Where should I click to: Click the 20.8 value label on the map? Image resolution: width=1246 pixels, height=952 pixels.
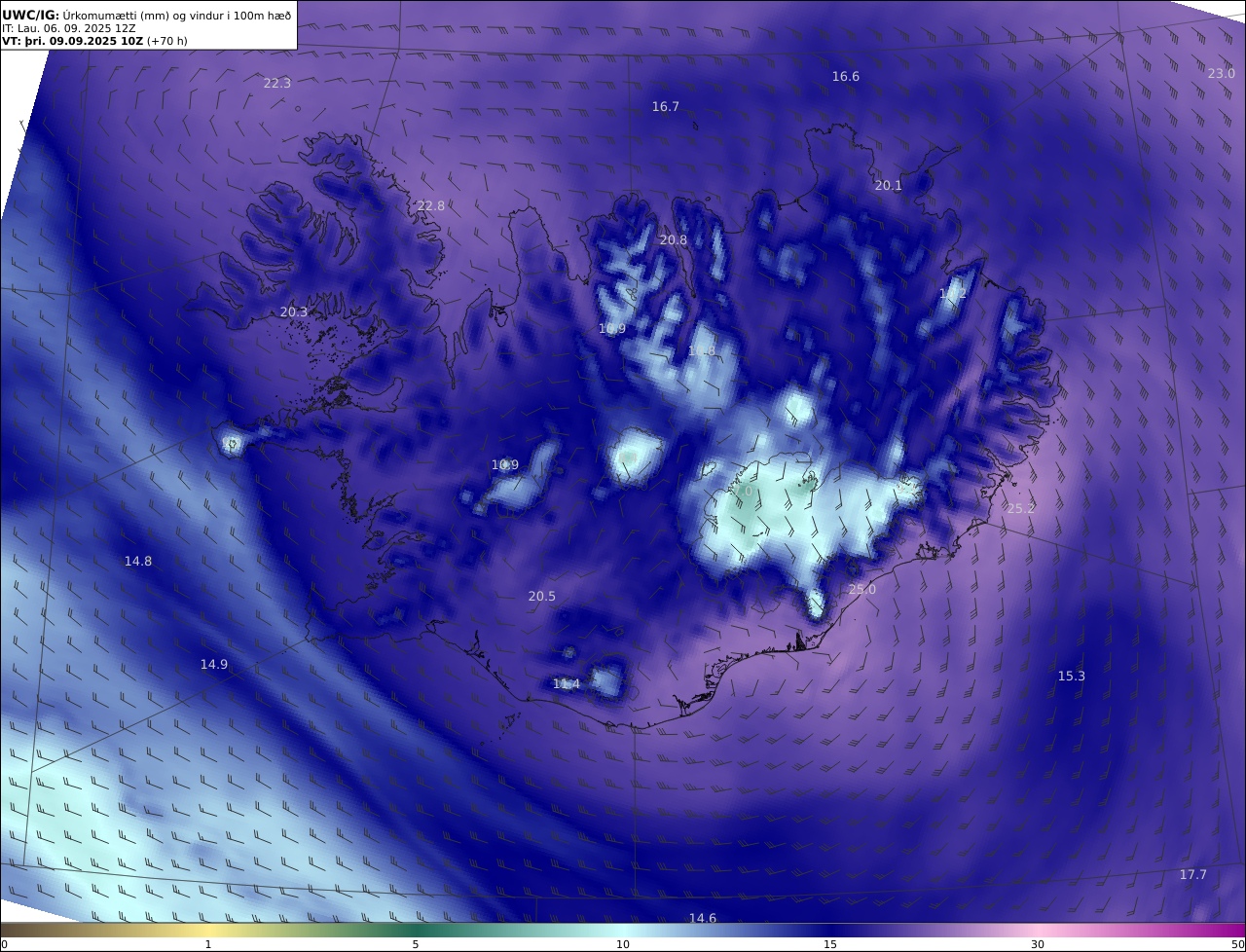pyautogui.click(x=674, y=240)
